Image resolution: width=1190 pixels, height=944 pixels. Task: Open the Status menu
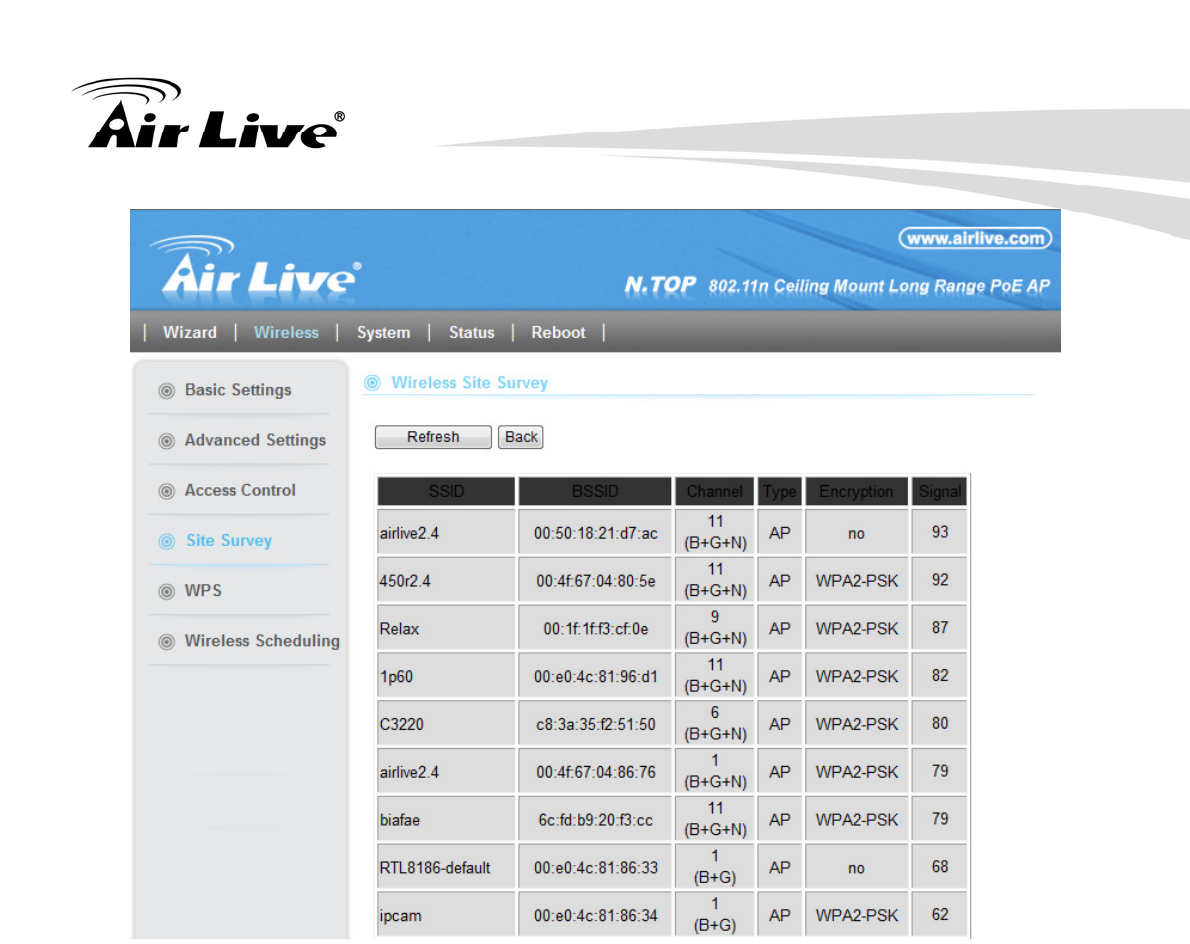pyautogui.click(x=471, y=332)
